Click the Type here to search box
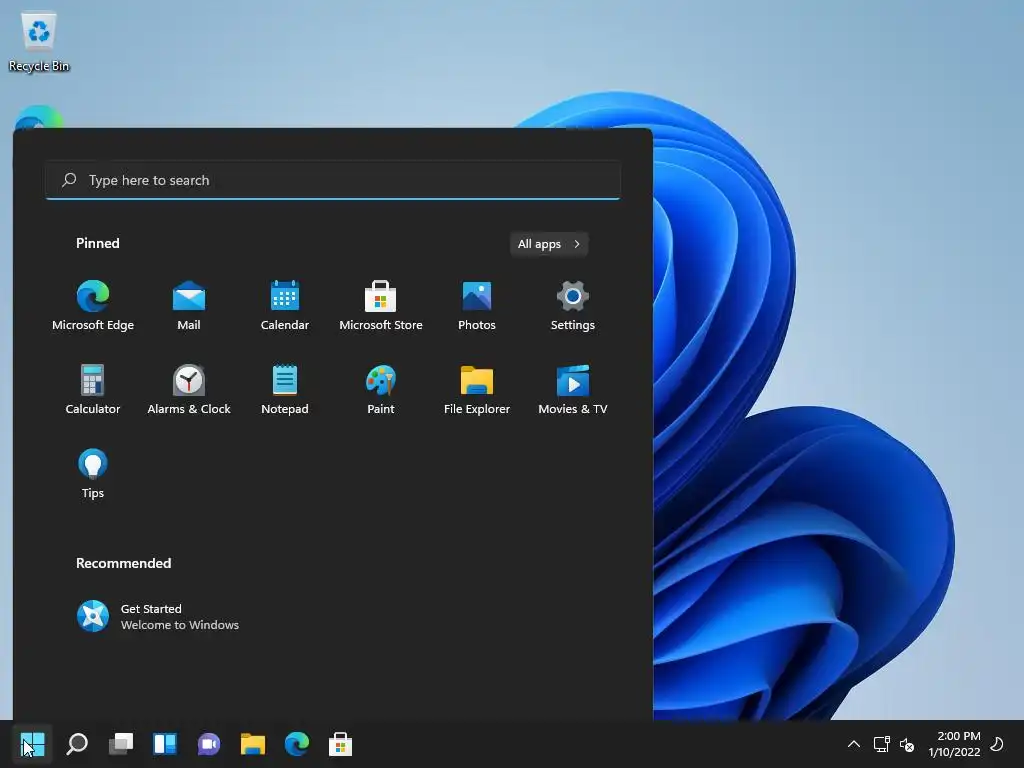Screen dimensions: 1024x768 (x=333, y=180)
